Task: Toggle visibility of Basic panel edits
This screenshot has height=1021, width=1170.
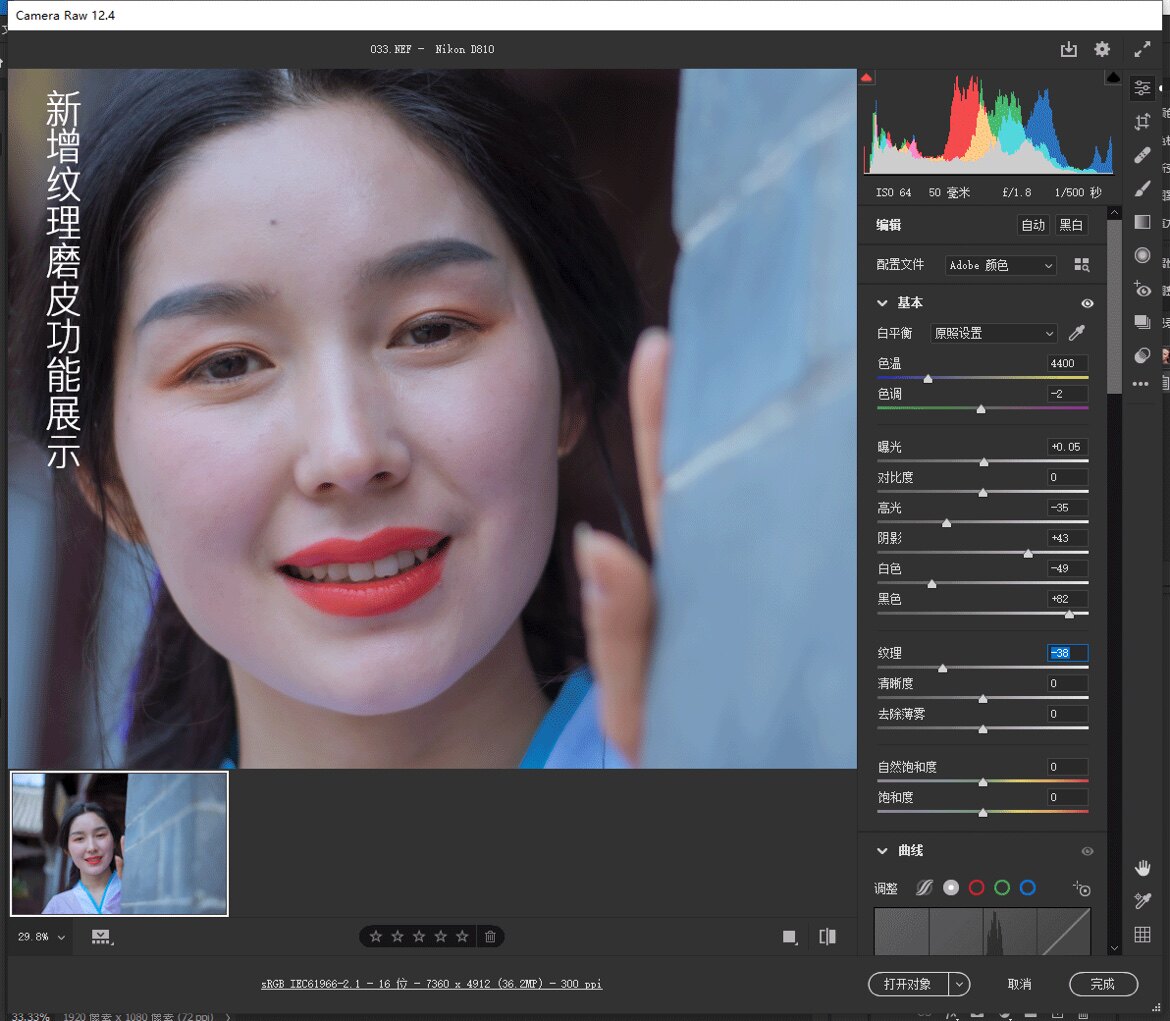Action: (x=1087, y=303)
